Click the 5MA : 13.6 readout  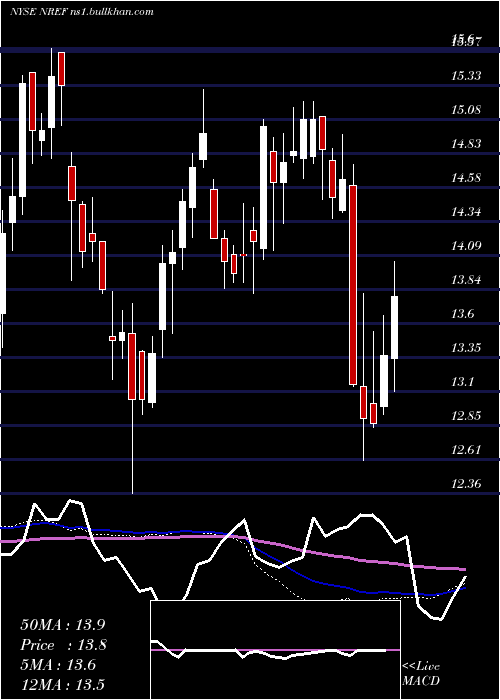(58, 665)
